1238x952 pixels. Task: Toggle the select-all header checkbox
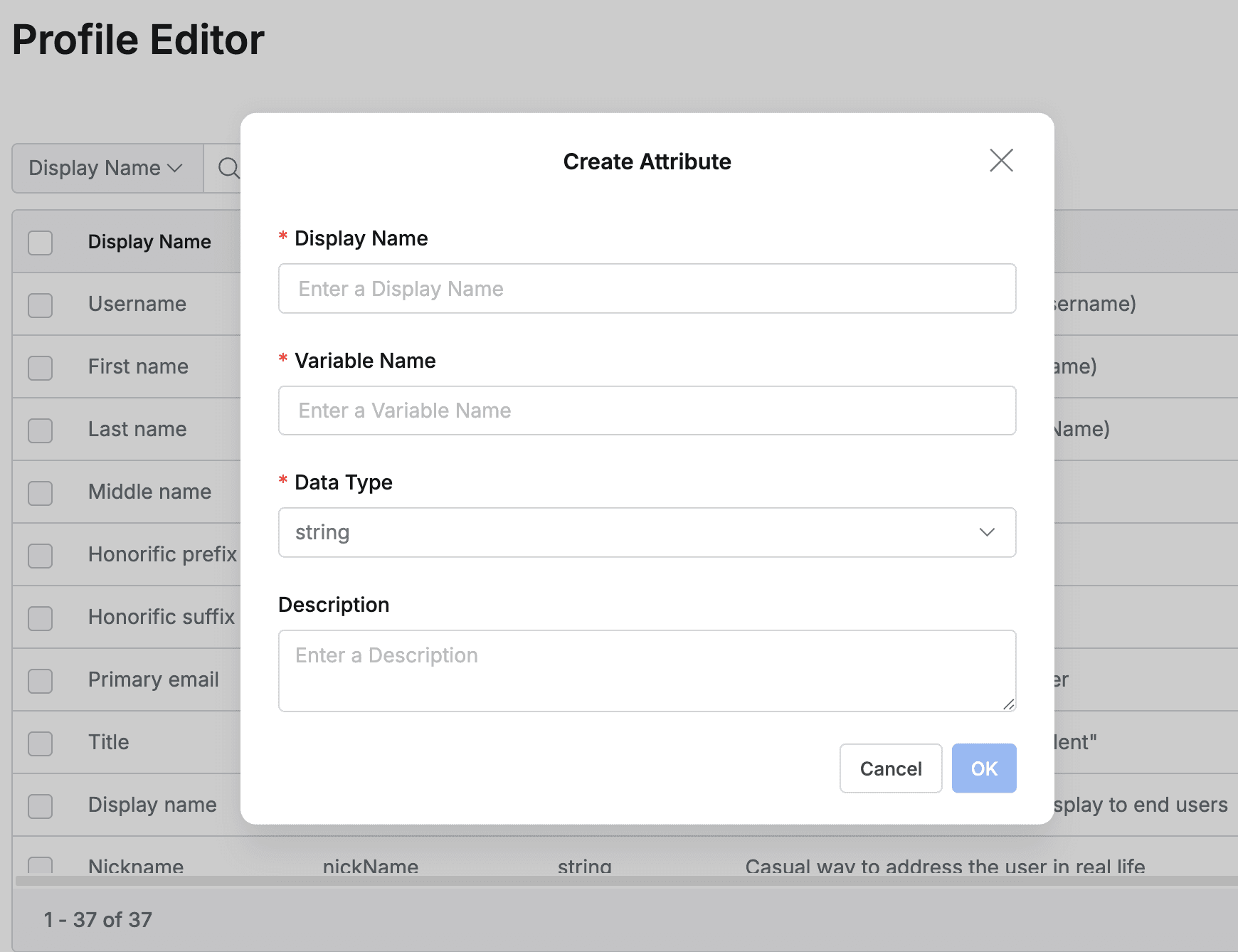41,243
